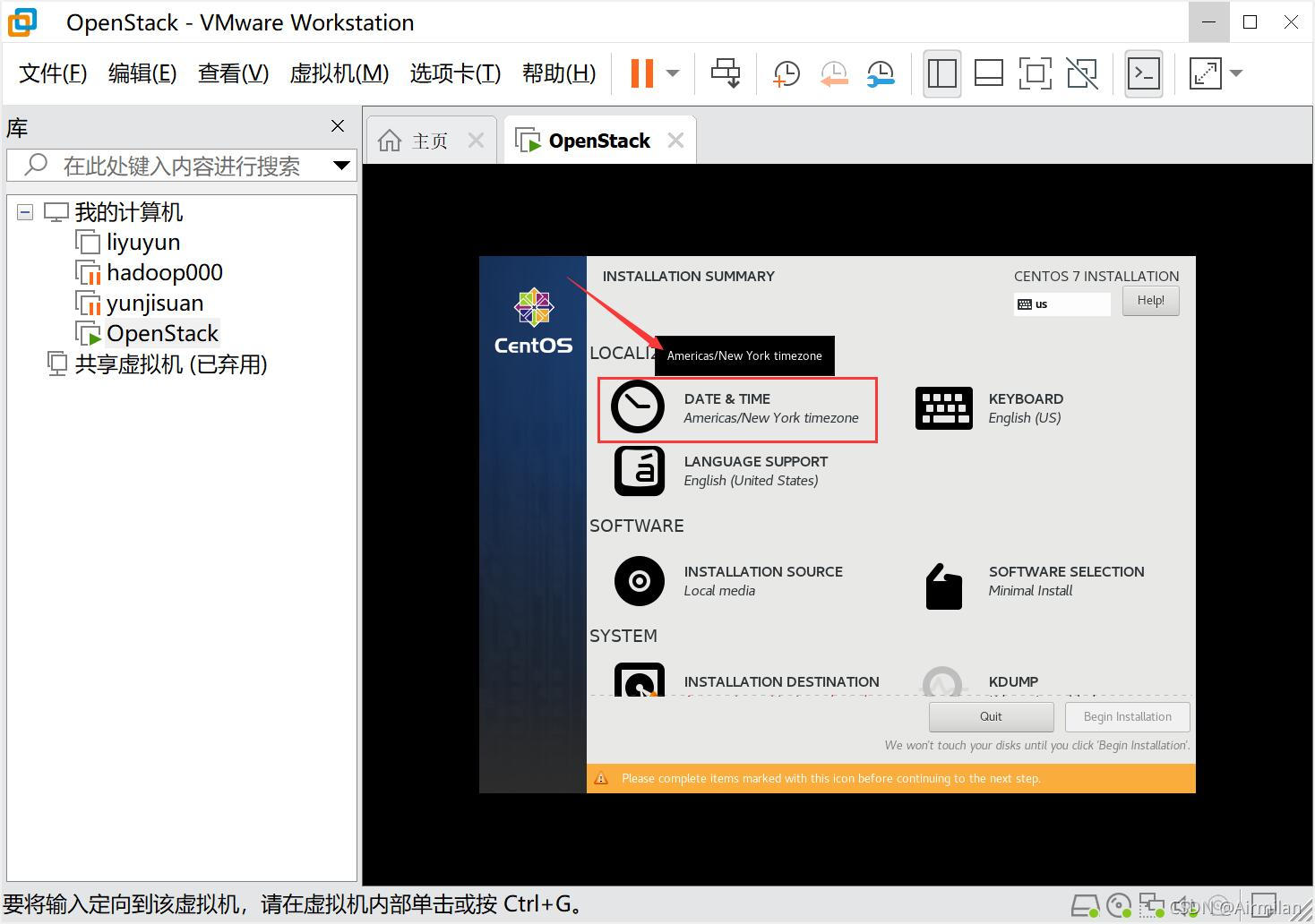The image size is (1315, 924).
Task: Click the orange warning triangle icon
Action: point(602,778)
